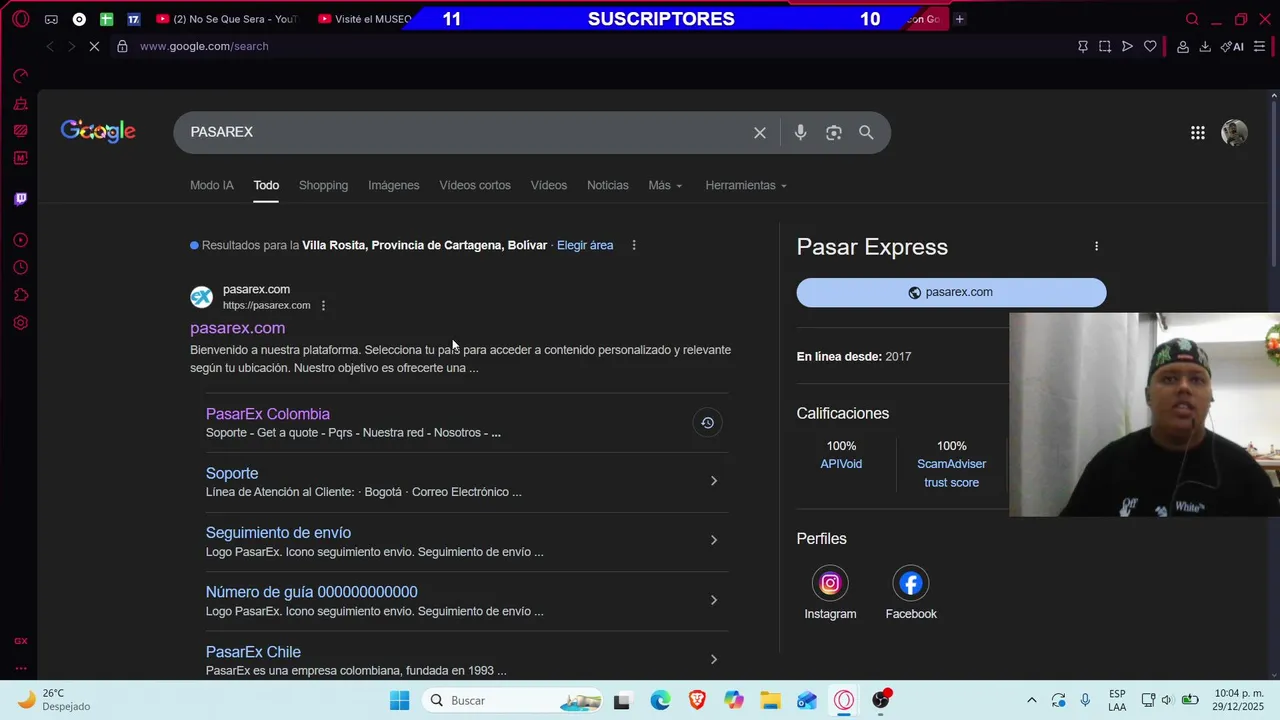
Task: Expand the Más dropdown menu
Action: coord(665,185)
